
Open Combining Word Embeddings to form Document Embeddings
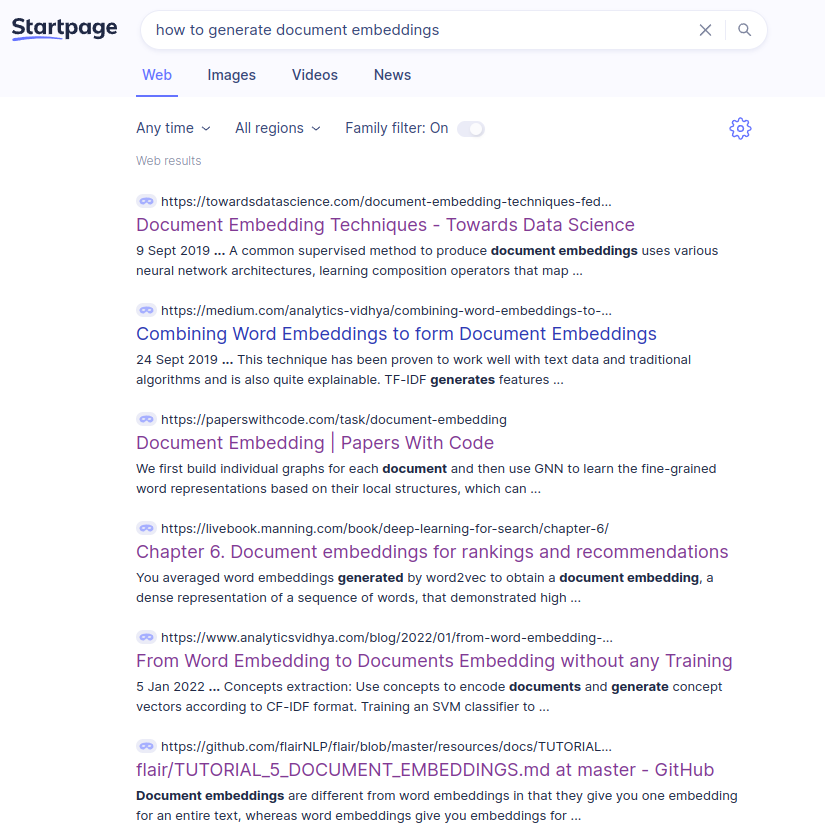click(x=396, y=334)
